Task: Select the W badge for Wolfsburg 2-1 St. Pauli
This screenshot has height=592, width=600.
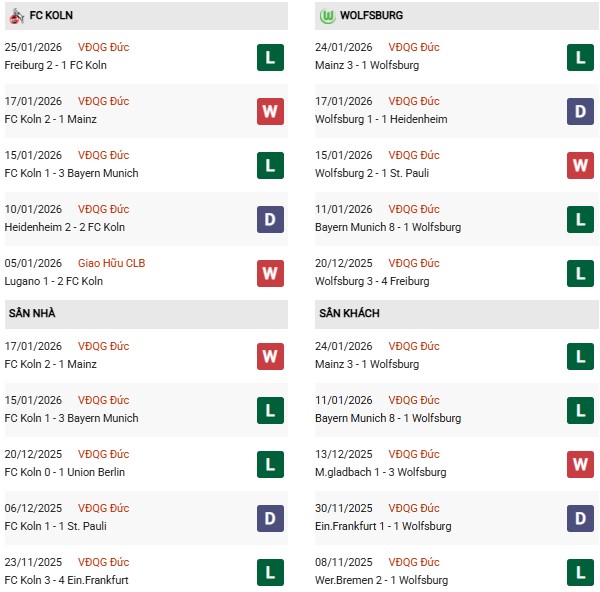Action: [580, 165]
